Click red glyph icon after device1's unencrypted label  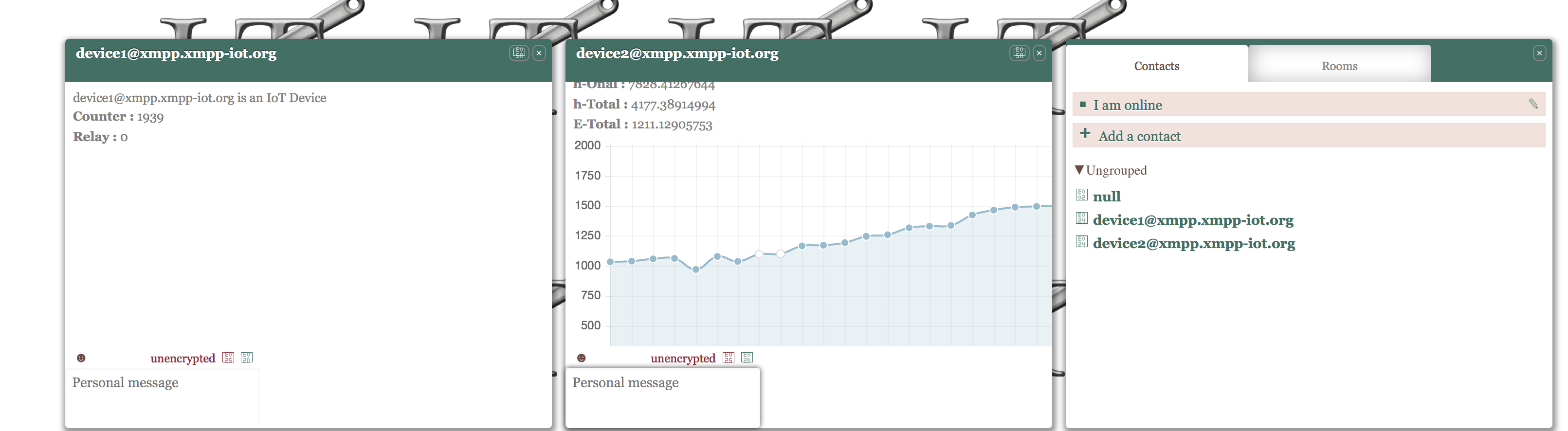click(x=228, y=358)
